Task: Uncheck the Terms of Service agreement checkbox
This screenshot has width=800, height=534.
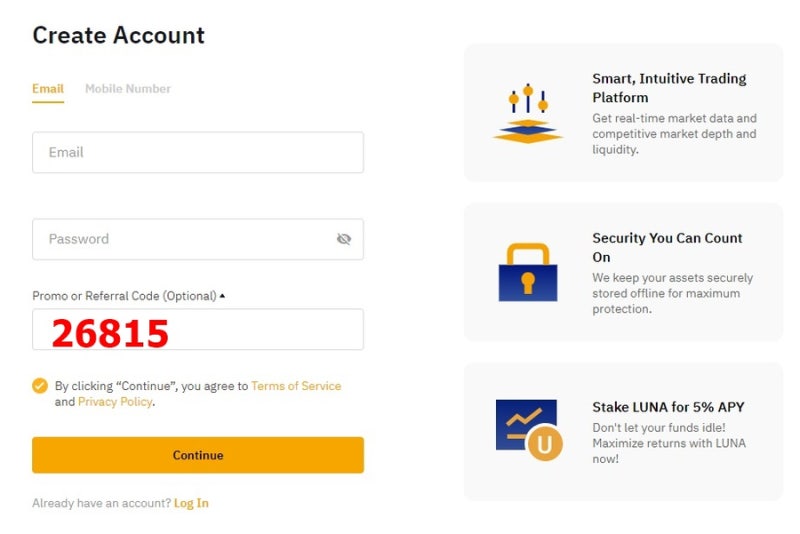Action: coord(40,386)
